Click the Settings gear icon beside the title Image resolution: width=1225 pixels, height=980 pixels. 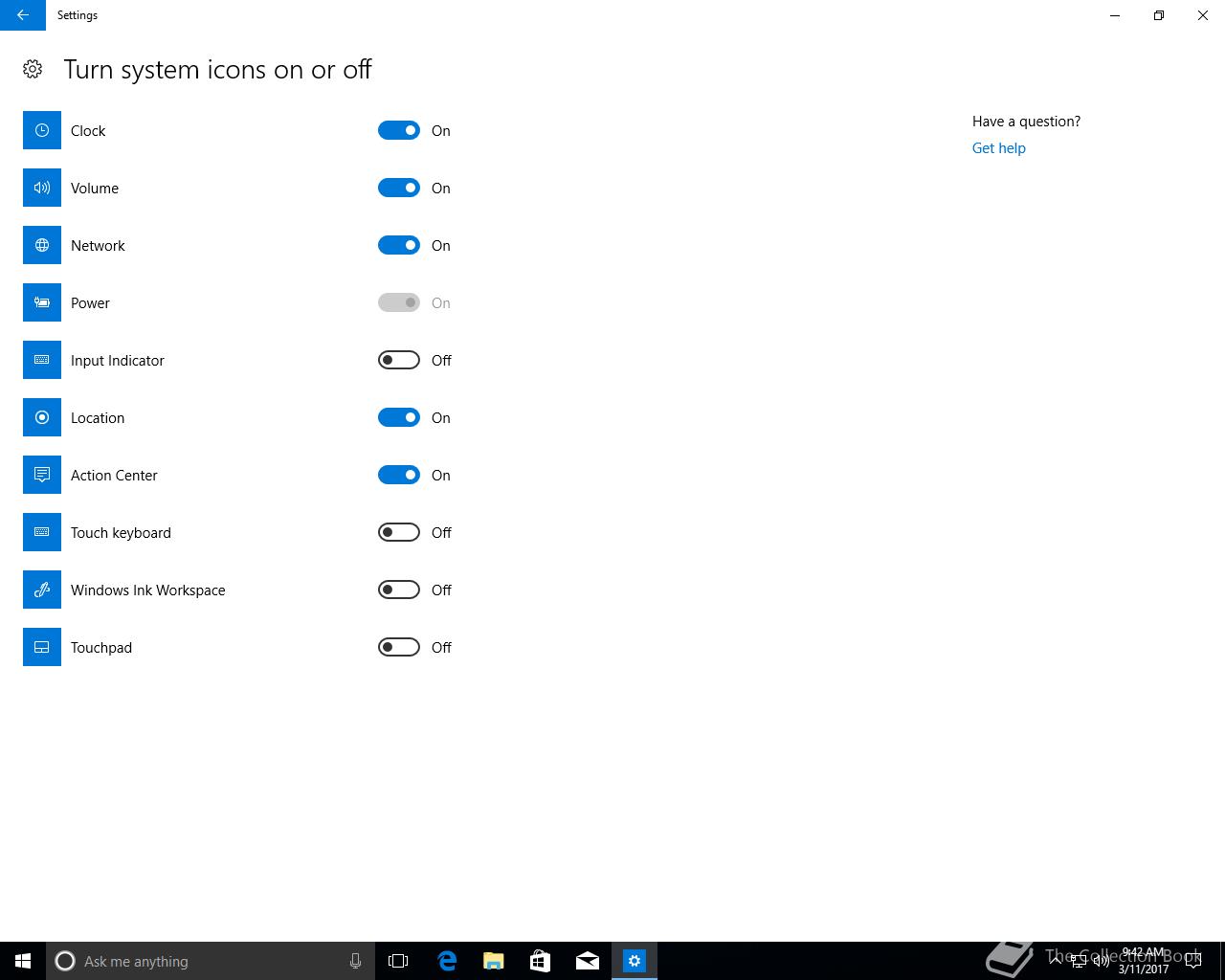33,69
